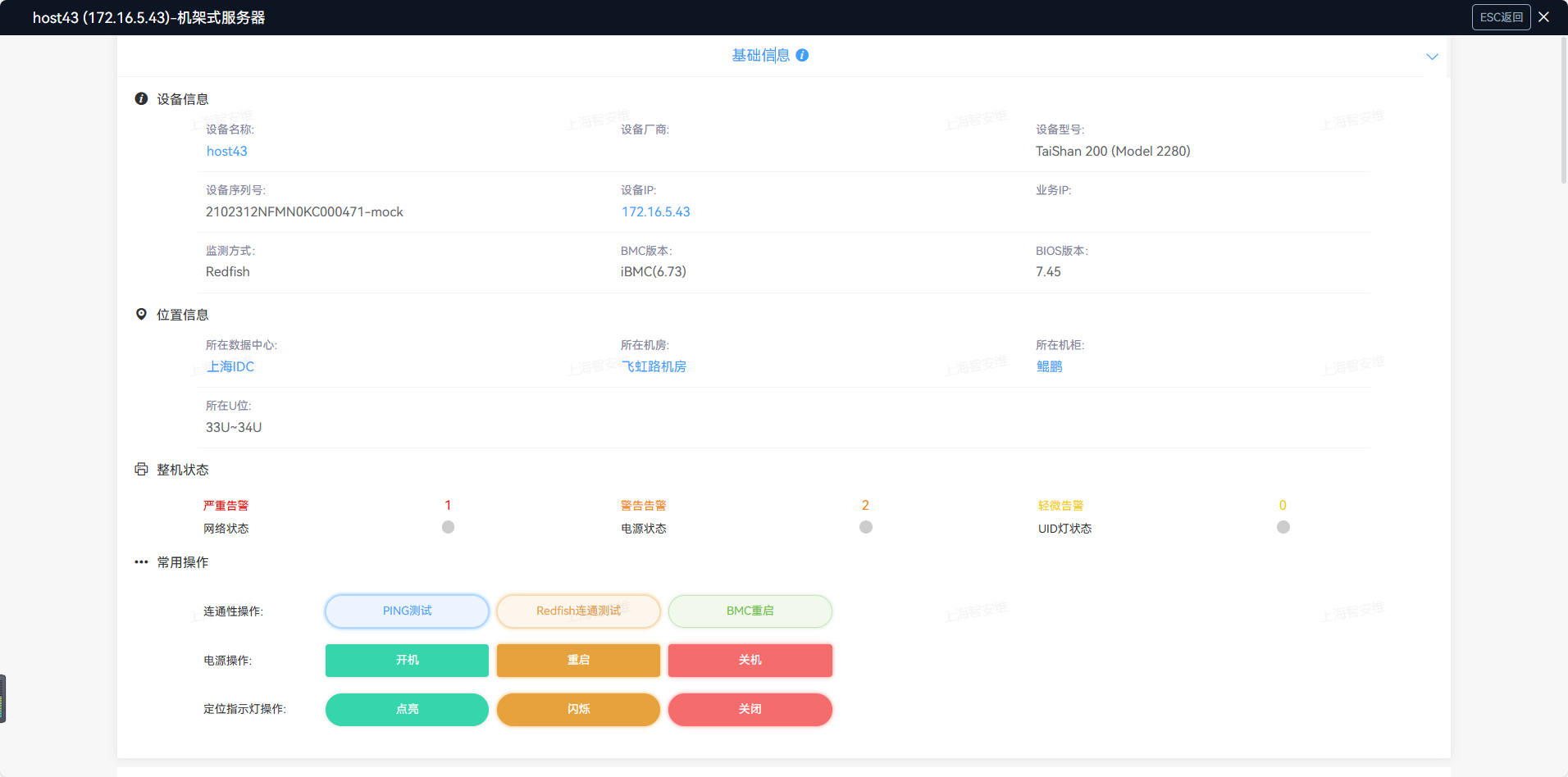
Task: Open the 上海IDC data center link
Action: click(x=230, y=366)
